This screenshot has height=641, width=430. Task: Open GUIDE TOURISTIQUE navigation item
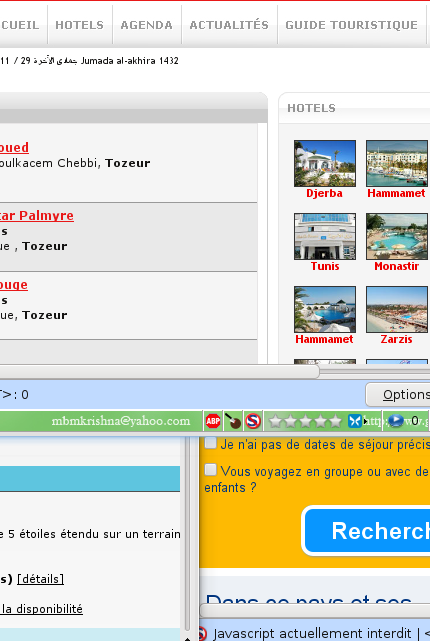[x=352, y=25]
